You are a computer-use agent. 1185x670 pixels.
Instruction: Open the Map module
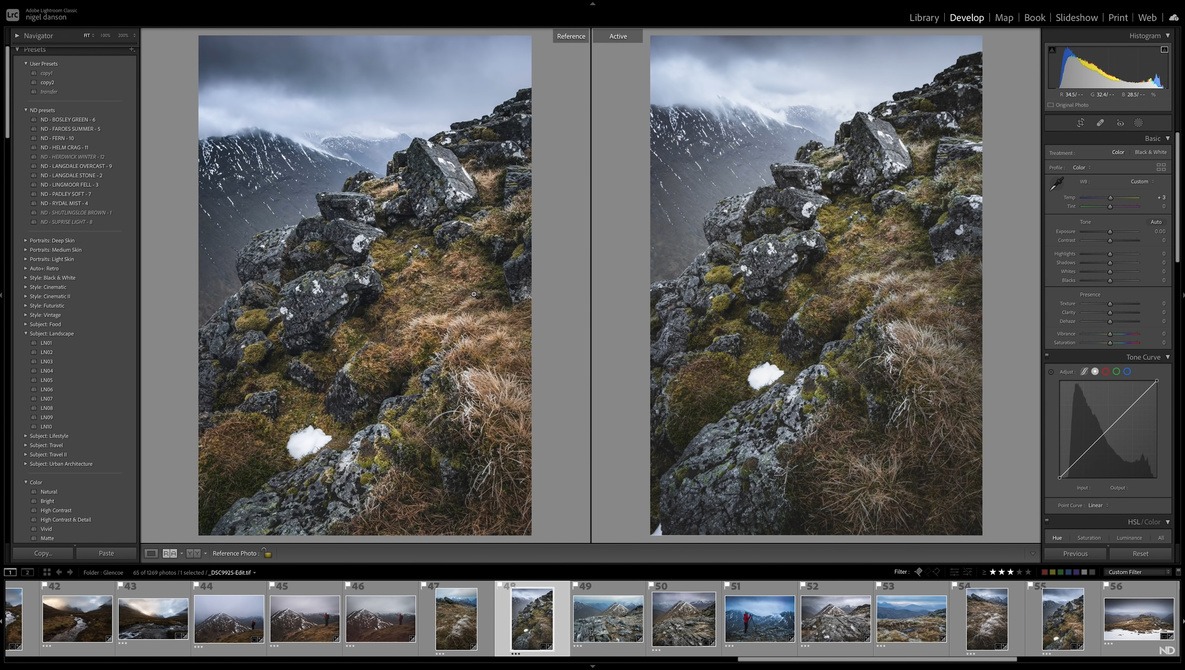coord(1004,17)
